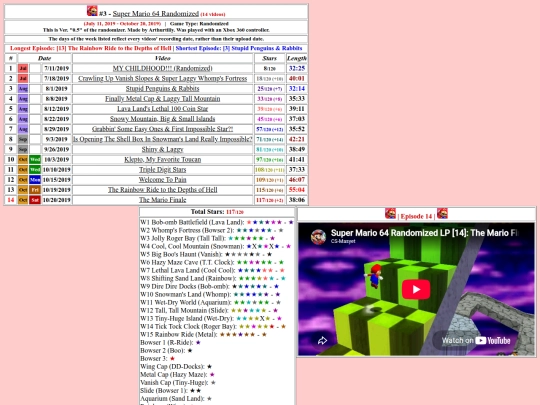The width and height of the screenshot is (540, 405).
Task: Open The Mario Finale episode link
Action: click(163, 200)
